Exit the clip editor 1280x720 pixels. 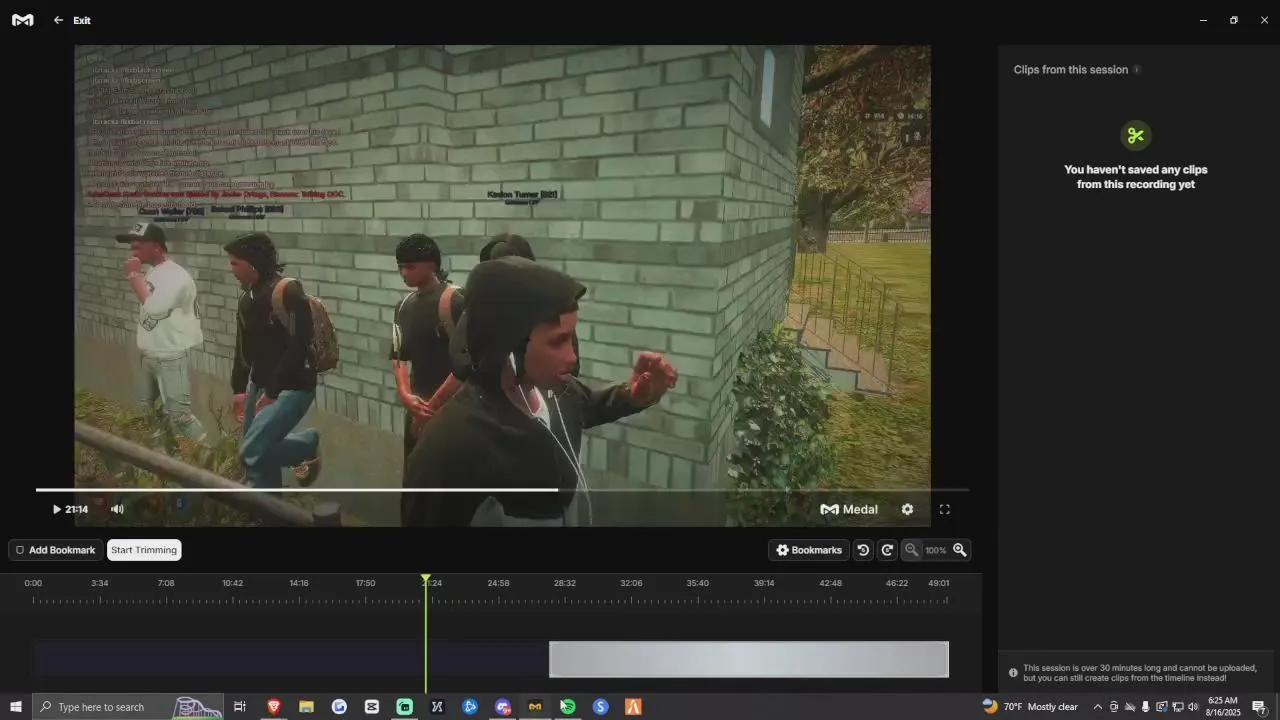[x=72, y=20]
